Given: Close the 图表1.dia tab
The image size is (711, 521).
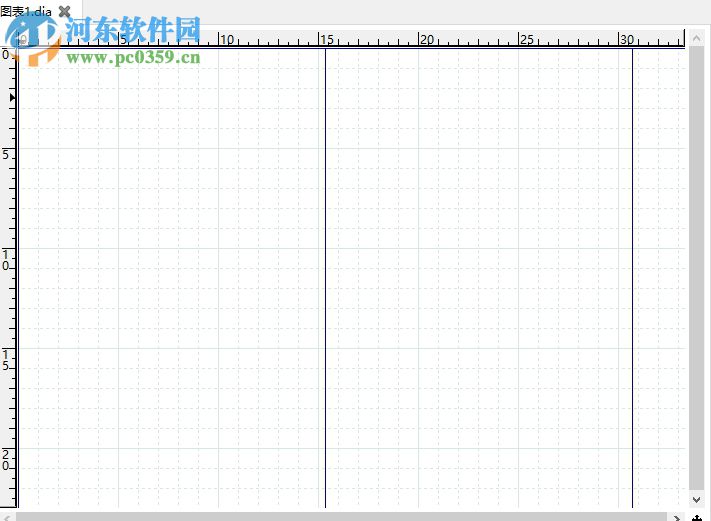Looking at the screenshot, I should (65, 11).
